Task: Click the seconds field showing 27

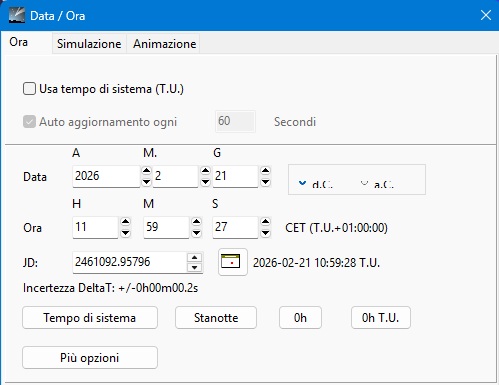Action: click(x=235, y=227)
